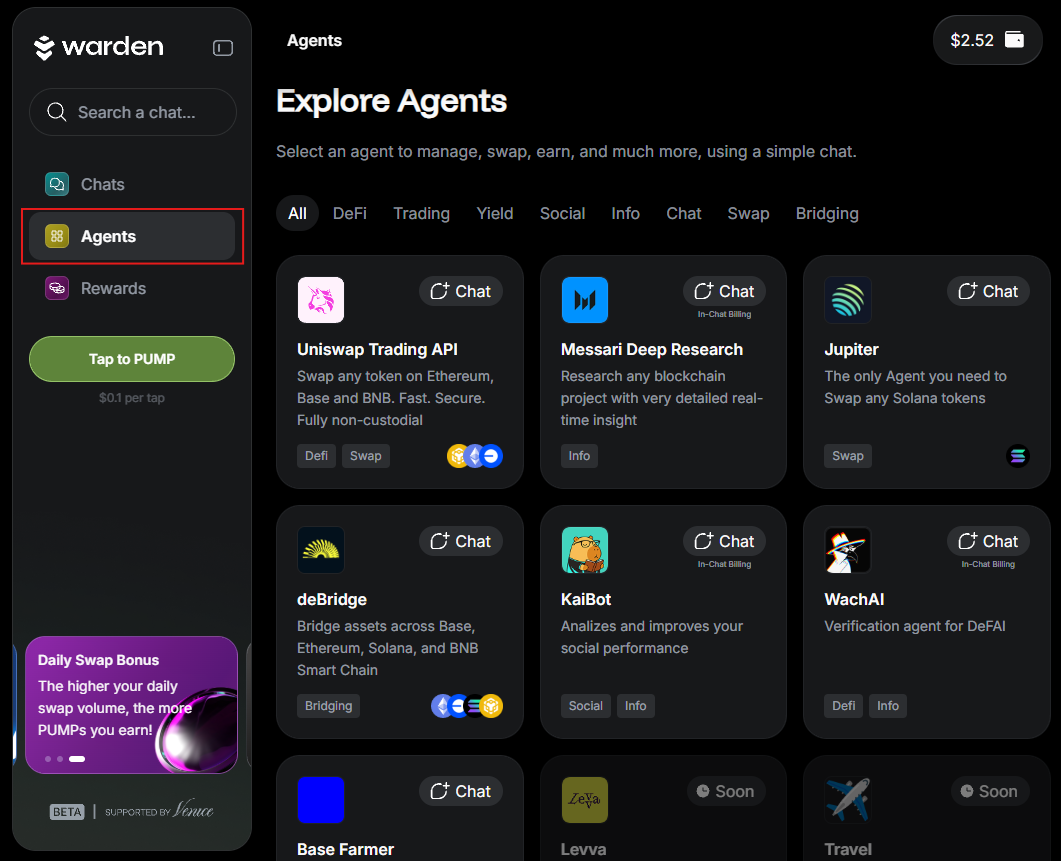Click the Soon button on the Levva card
This screenshot has height=861, width=1061.
point(726,791)
